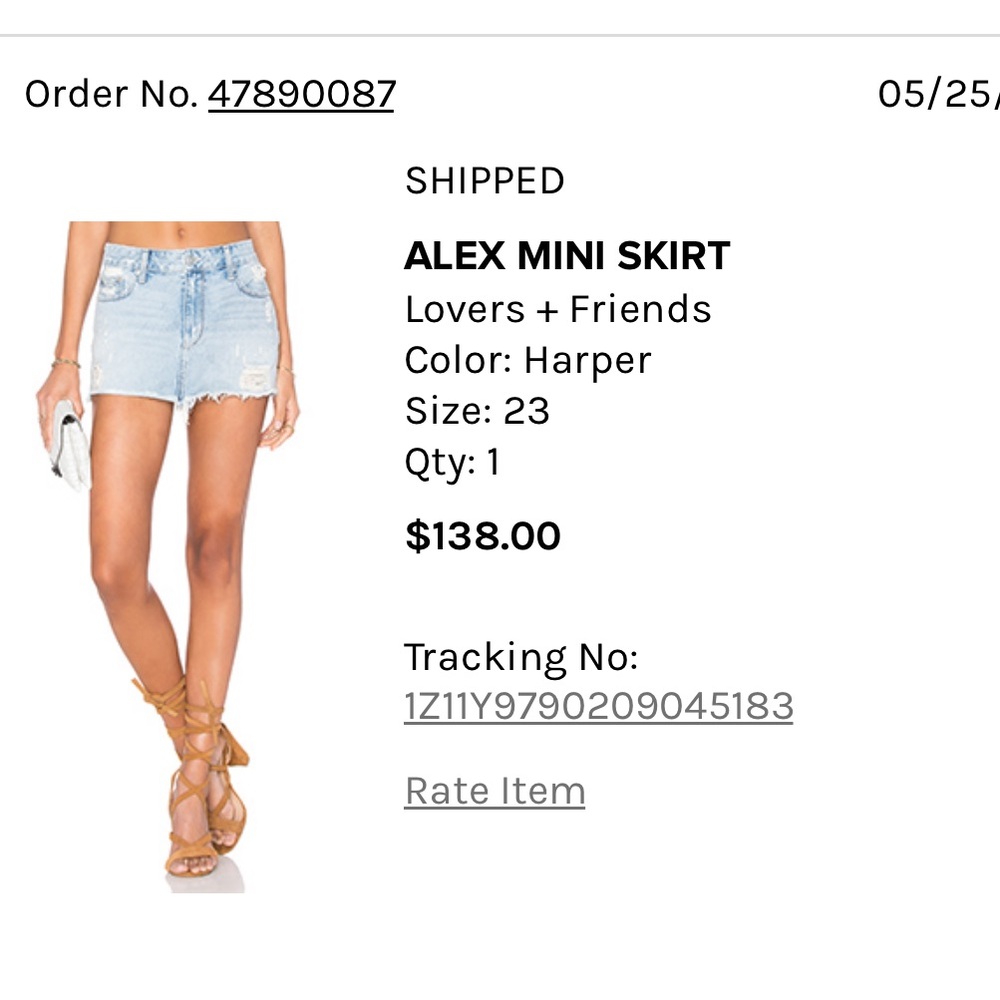1000x1000 pixels.
Task: Open the Lovers + Friends brand page
Action: click(x=558, y=309)
